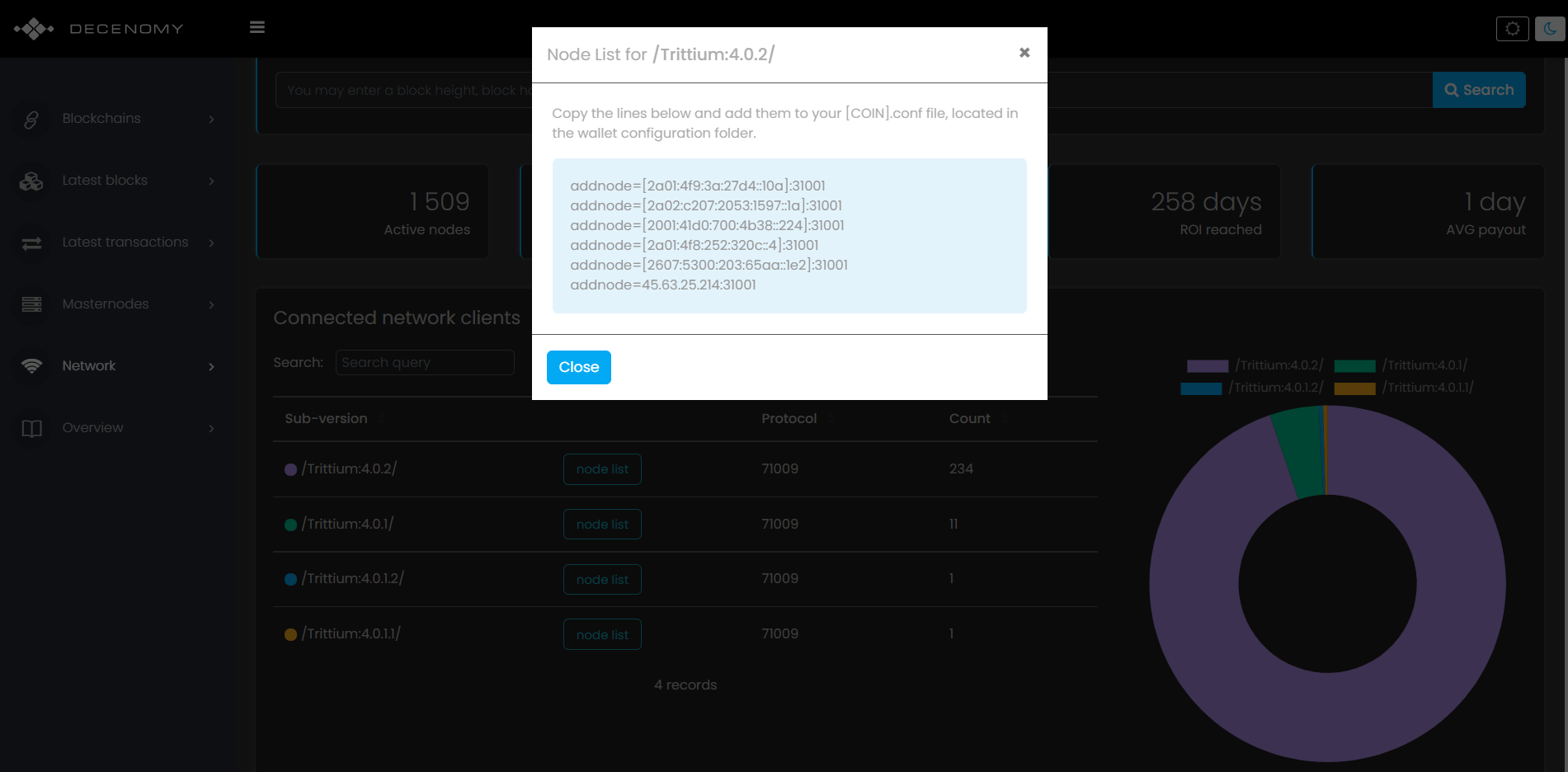Click the Network wifi icon
The image size is (1568, 772).
click(31, 366)
